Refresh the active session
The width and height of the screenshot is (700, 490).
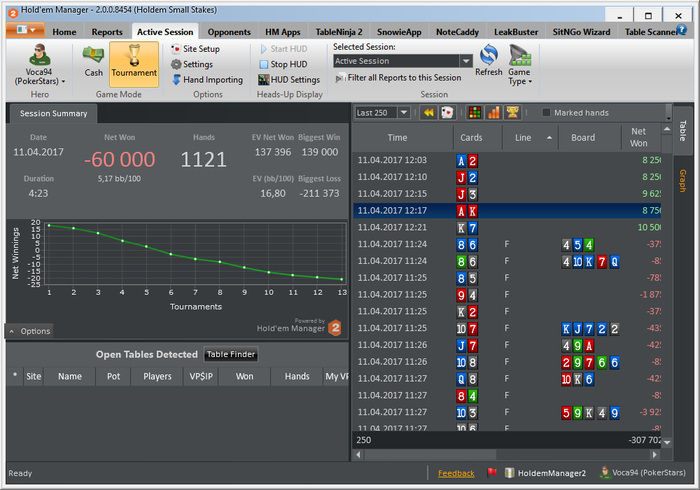[x=489, y=61]
